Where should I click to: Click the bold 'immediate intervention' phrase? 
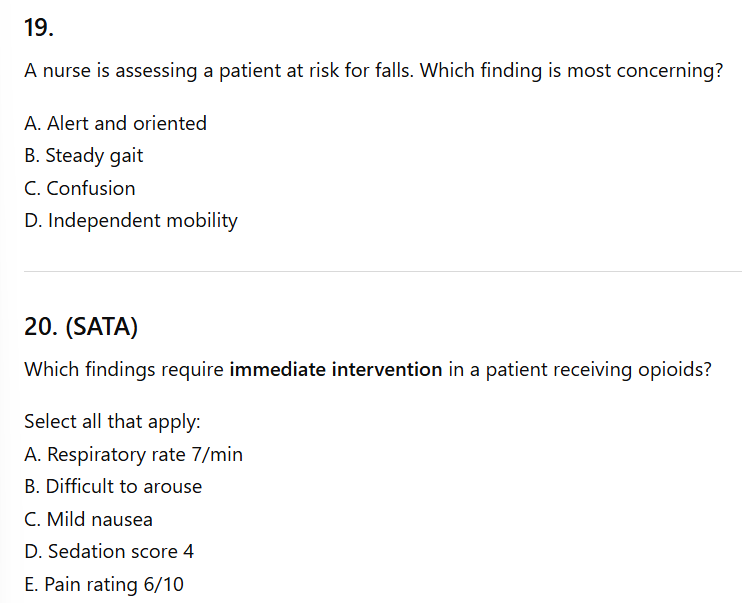(335, 369)
